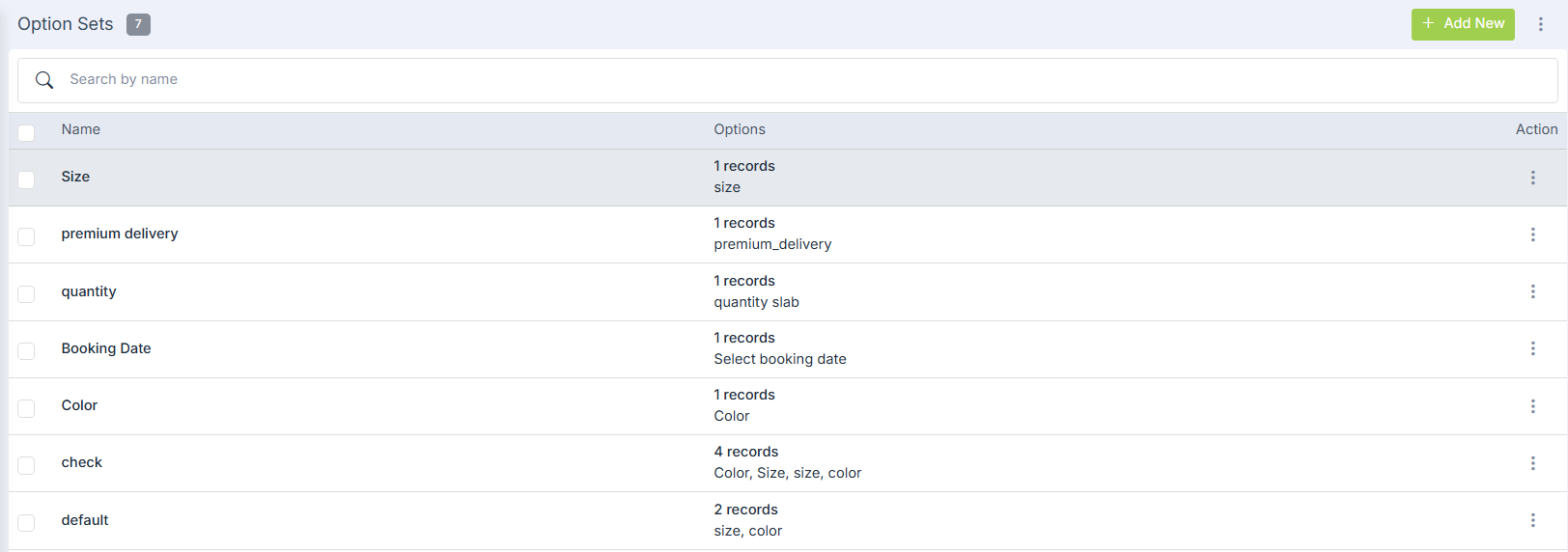The image size is (1568, 552).
Task: Click the search magnifier icon
Action: click(x=44, y=80)
